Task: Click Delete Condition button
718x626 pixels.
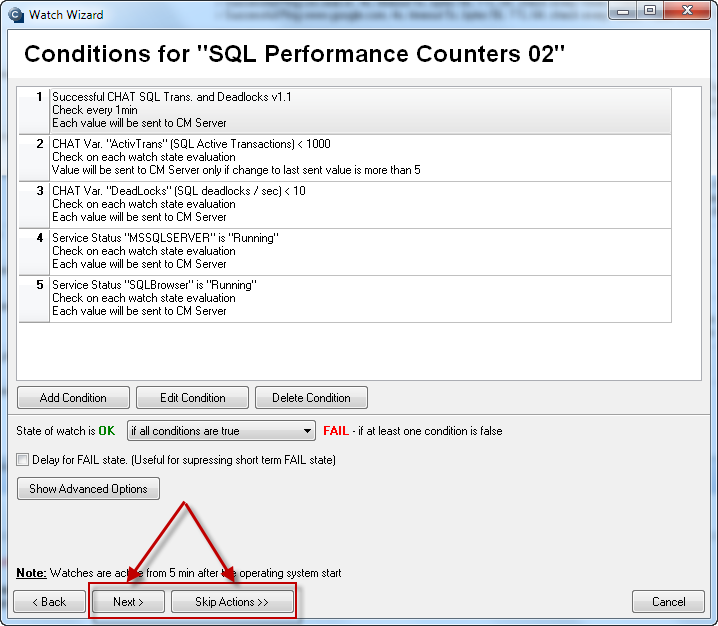Action: 311,397
